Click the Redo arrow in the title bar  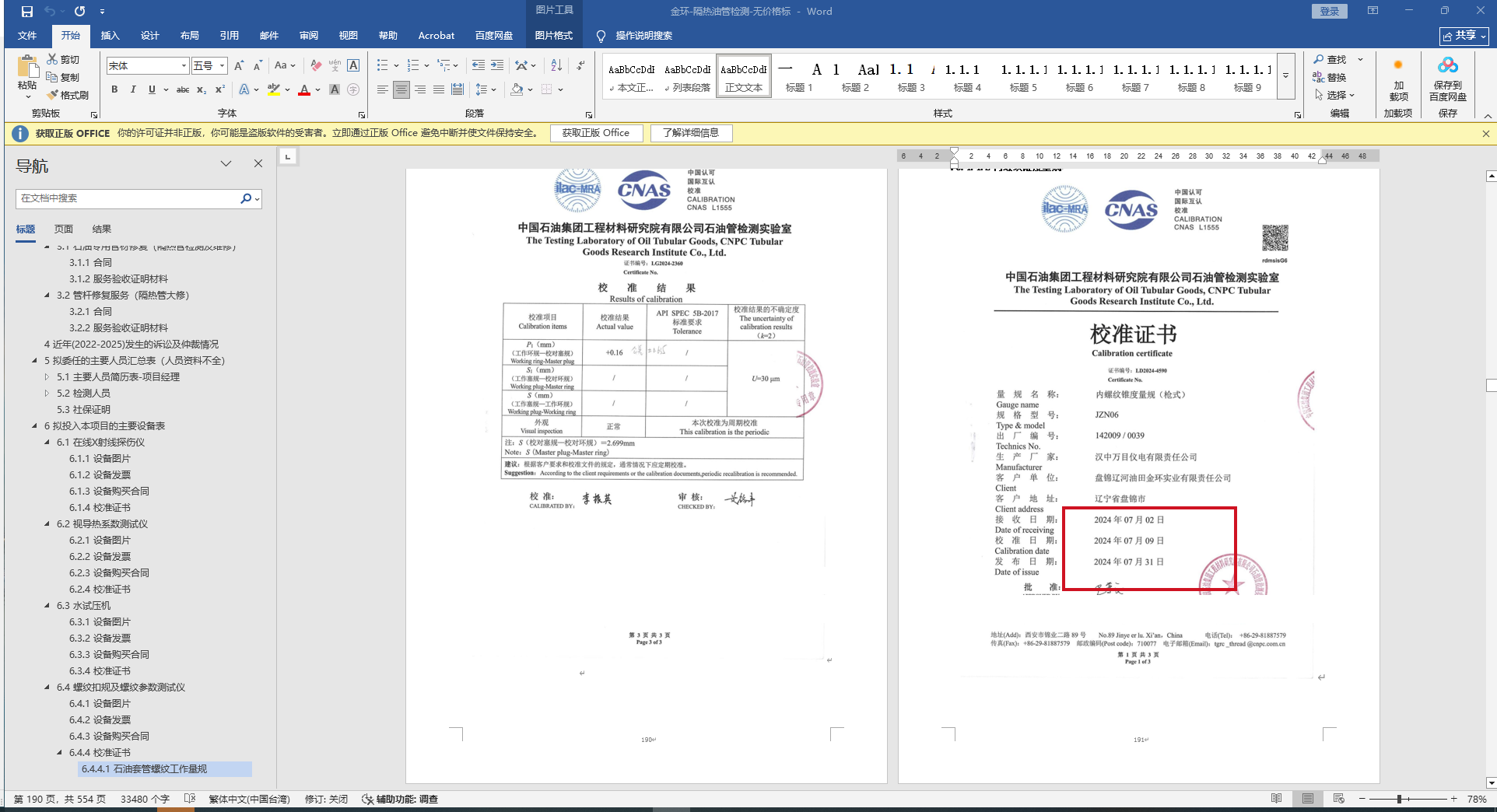pyautogui.click(x=79, y=12)
